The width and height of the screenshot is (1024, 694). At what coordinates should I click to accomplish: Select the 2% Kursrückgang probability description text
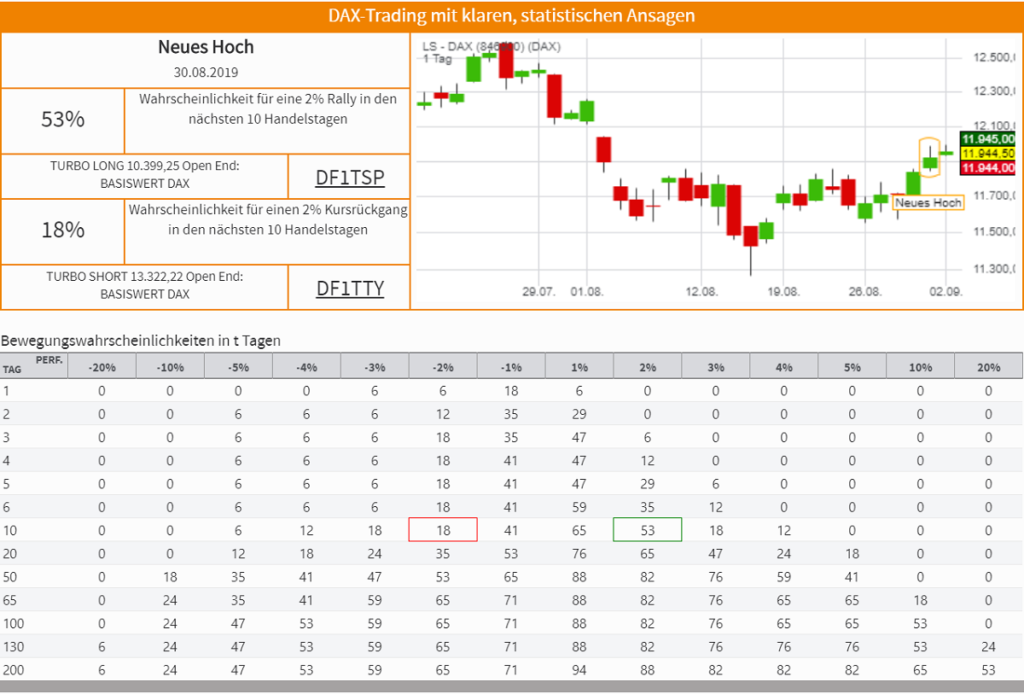[268, 220]
